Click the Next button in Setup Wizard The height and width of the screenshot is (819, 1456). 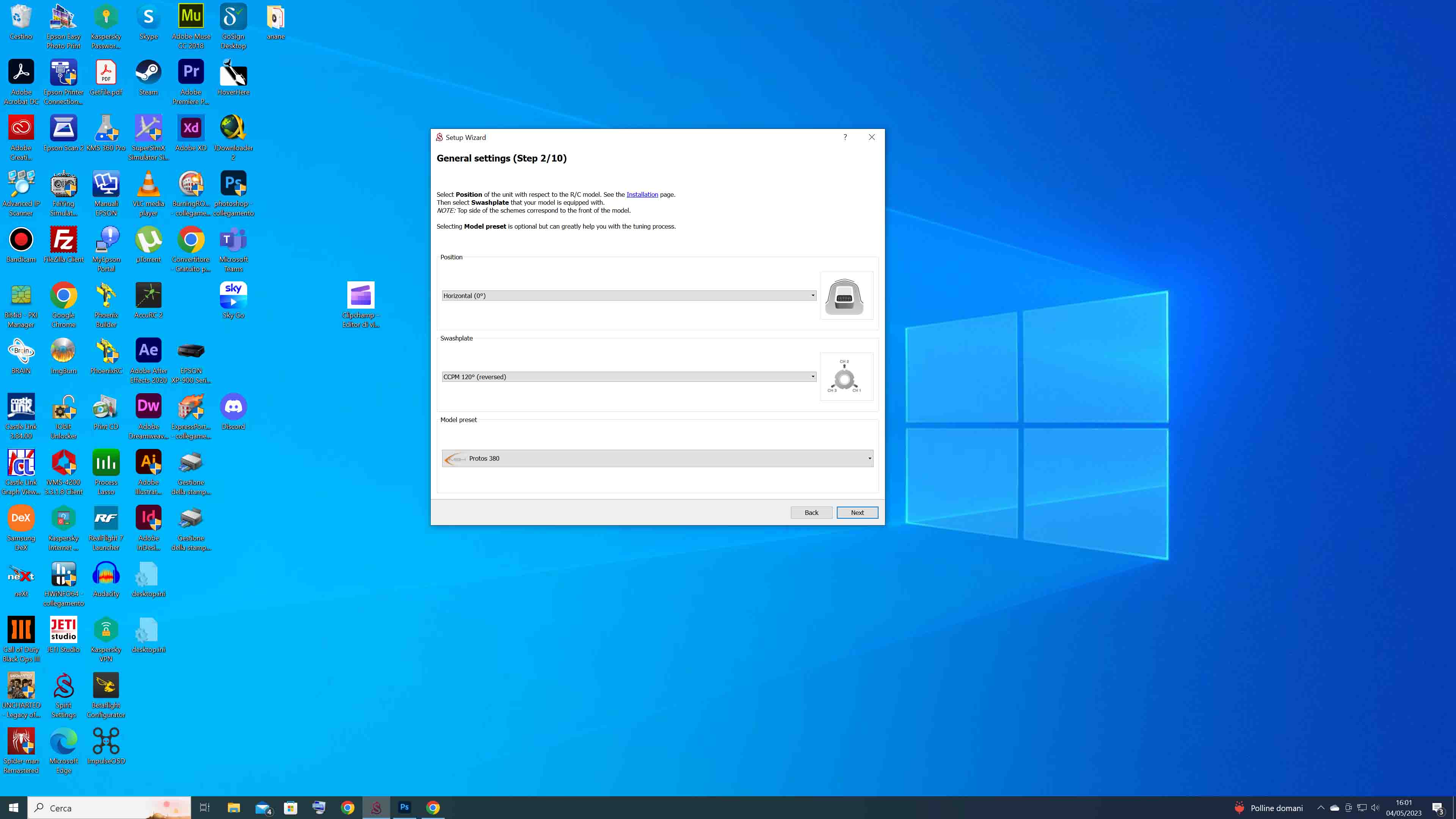857,513
